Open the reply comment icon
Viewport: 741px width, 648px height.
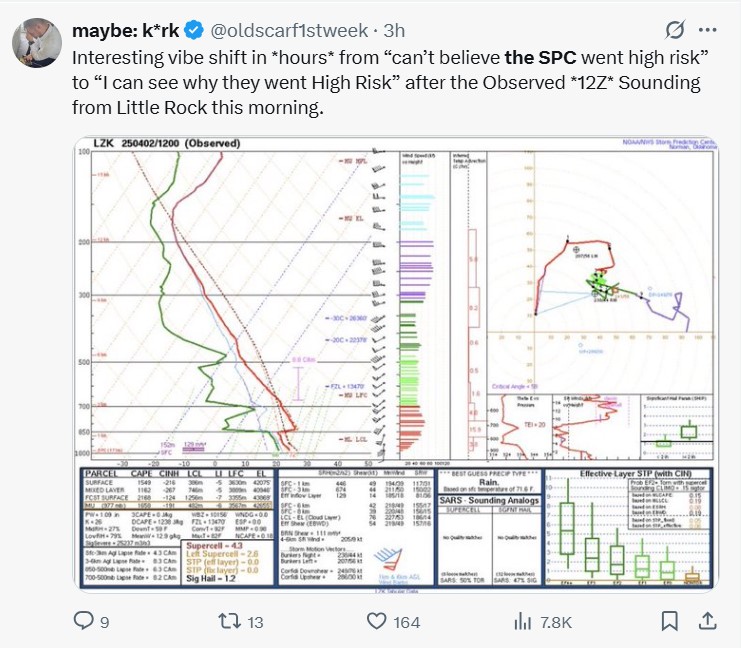click(x=84, y=621)
